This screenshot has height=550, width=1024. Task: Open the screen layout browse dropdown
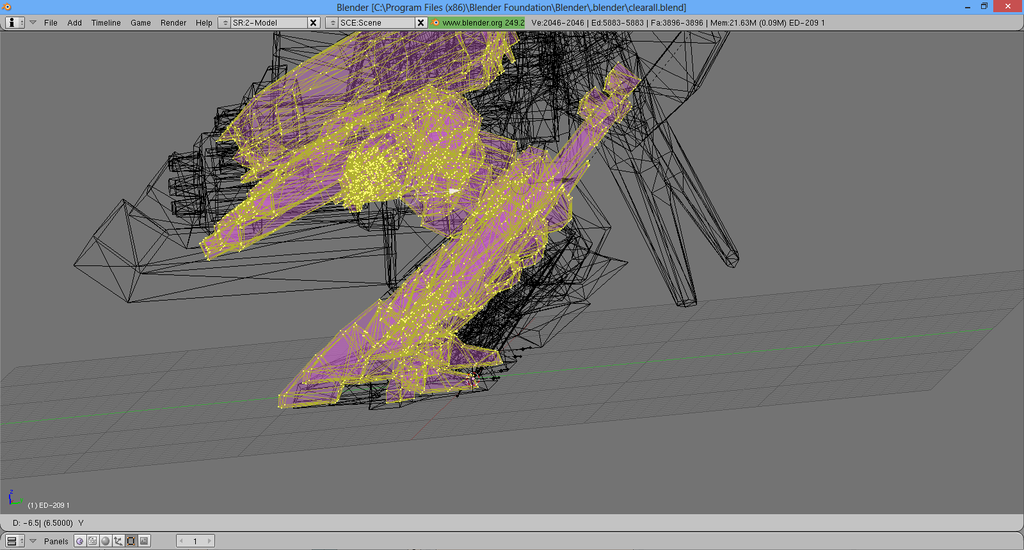225,23
